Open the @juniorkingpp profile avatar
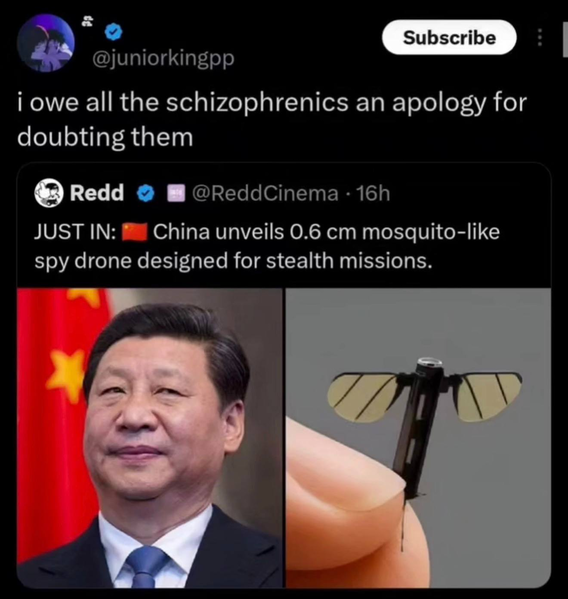The width and height of the screenshot is (568, 599). [x=46, y=43]
